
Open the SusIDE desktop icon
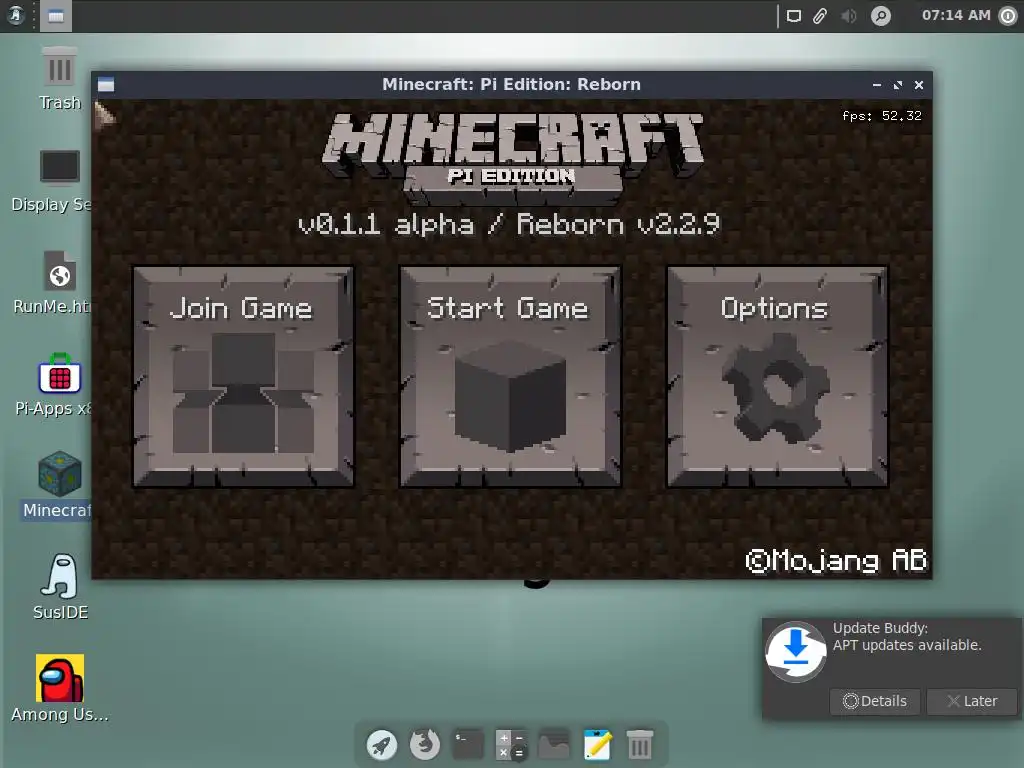coord(60,587)
